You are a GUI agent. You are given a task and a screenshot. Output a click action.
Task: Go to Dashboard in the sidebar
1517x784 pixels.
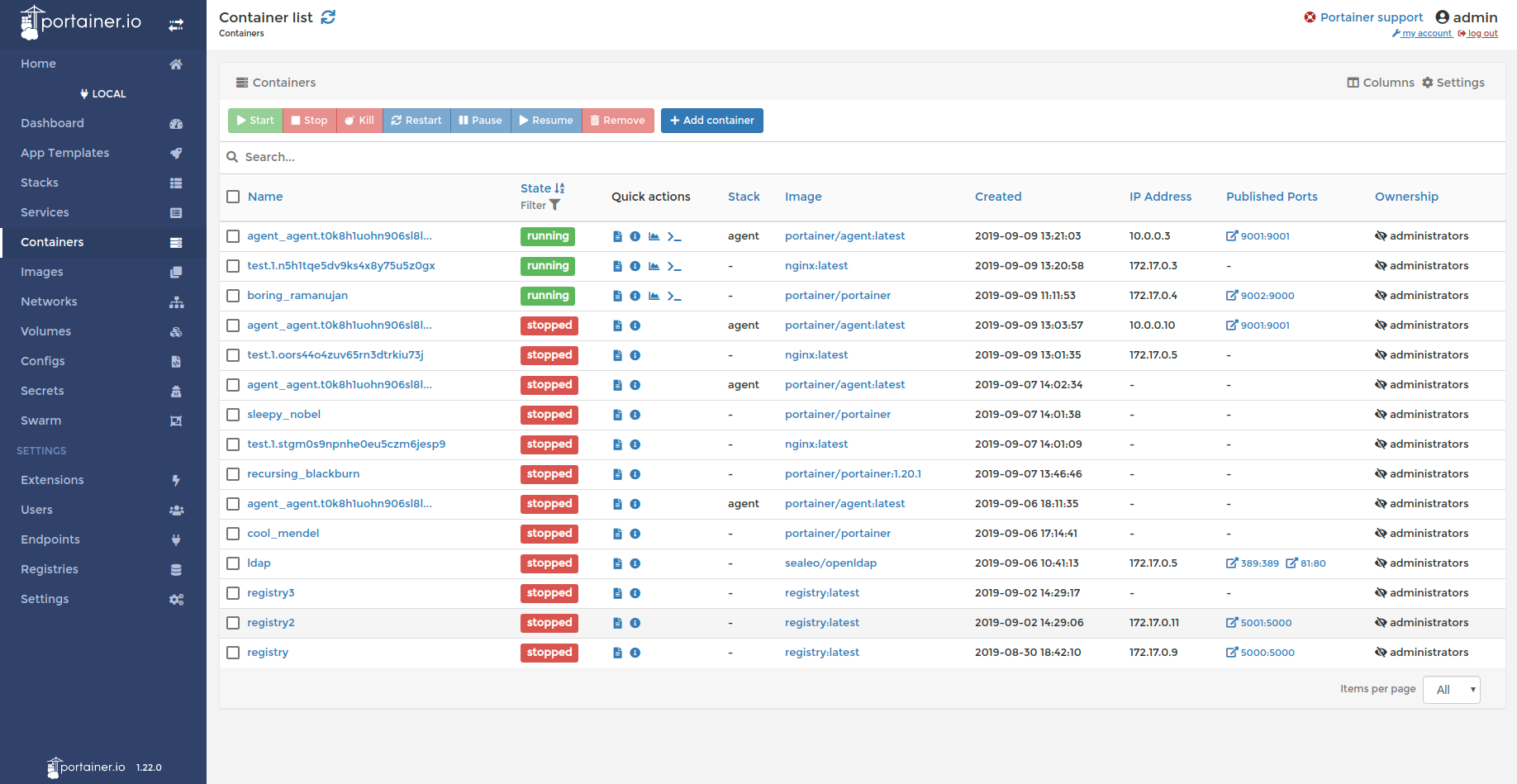(102, 123)
